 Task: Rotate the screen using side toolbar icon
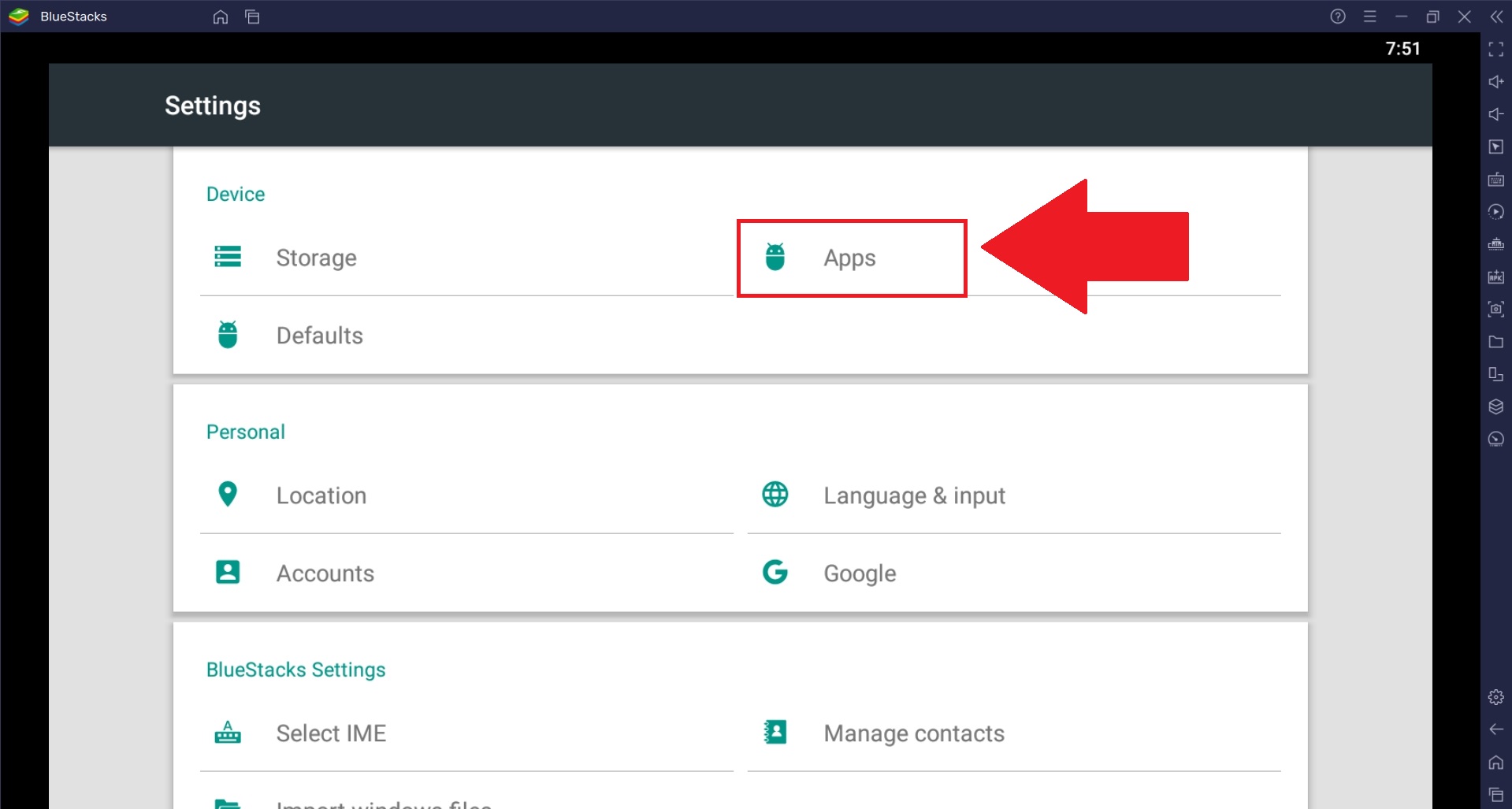tap(1496, 374)
